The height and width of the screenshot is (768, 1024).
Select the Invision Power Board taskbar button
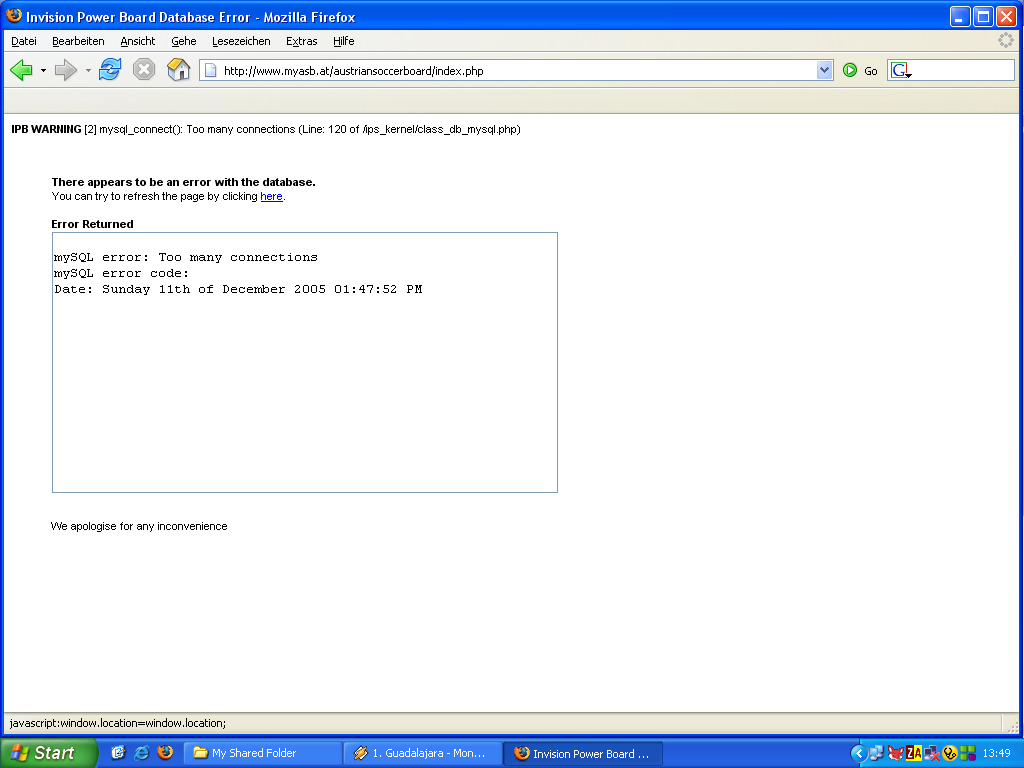coord(583,754)
